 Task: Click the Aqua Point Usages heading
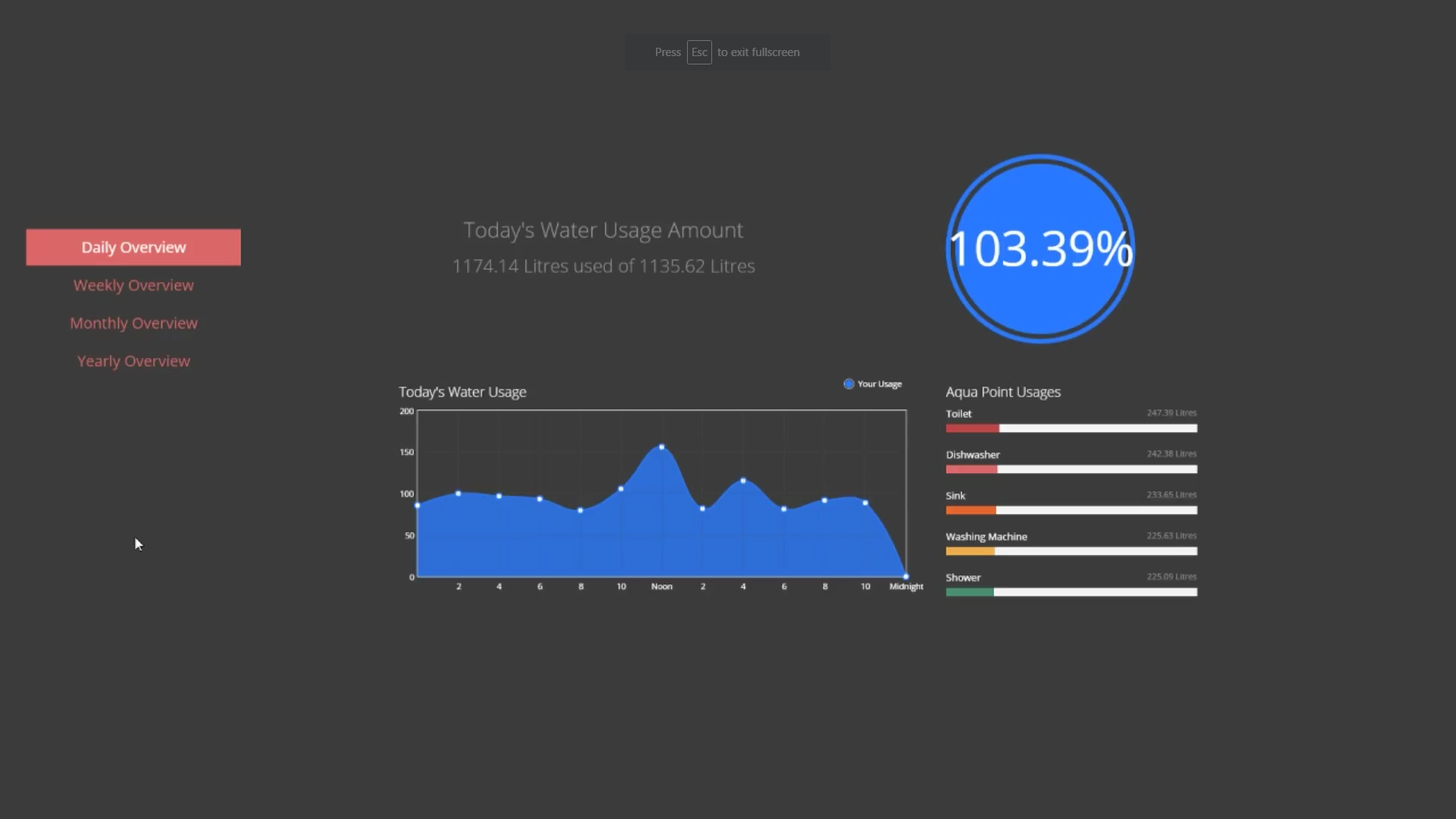(x=1003, y=392)
